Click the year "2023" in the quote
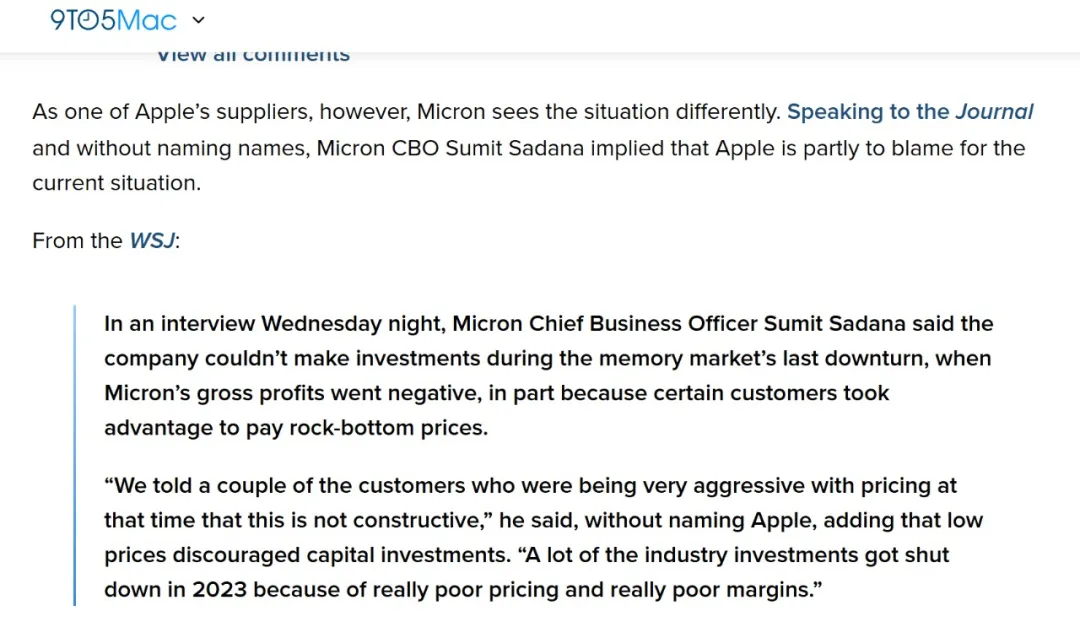The height and width of the screenshot is (638, 1080). pyautogui.click(x=219, y=590)
